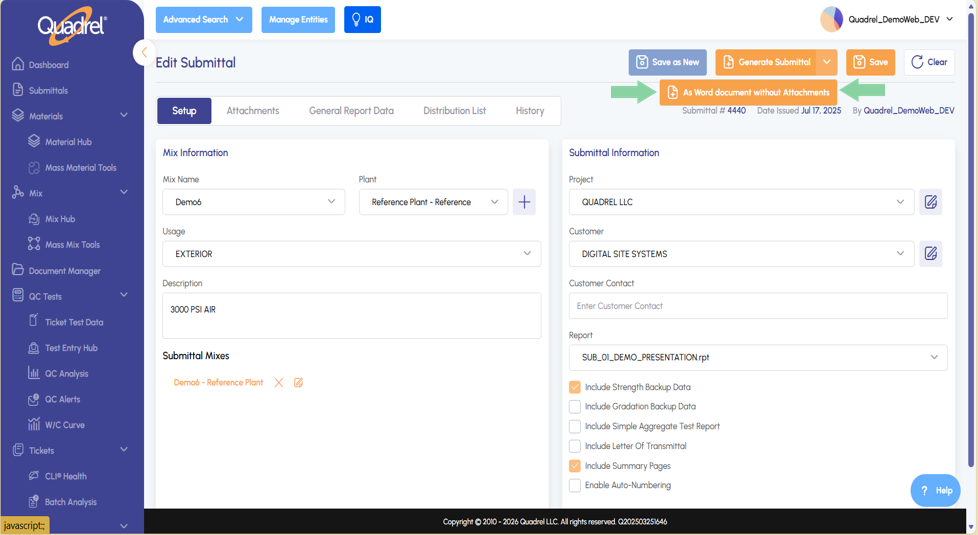This screenshot has height=535, width=978.
Task: Edit the Project with pencil icon
Action: click(x=931, y=202)
